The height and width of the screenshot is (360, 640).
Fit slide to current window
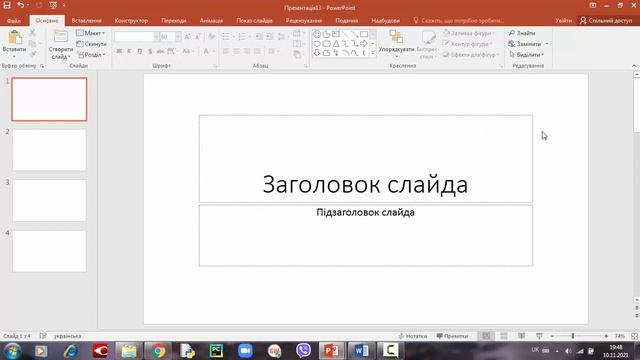(634, 336)
